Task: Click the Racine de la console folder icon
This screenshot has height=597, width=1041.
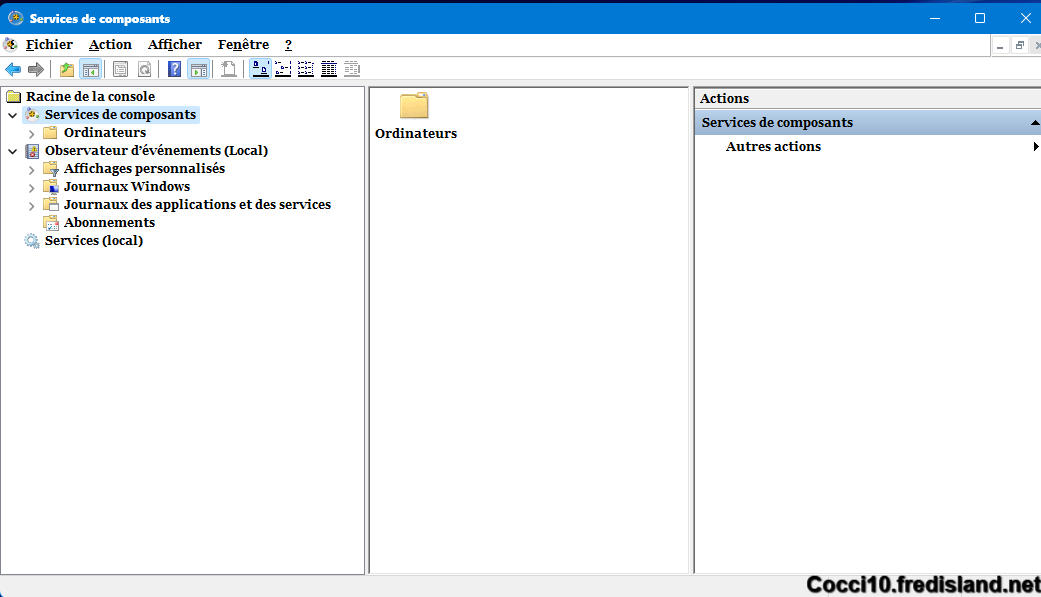Action: [x=13, y=96]
